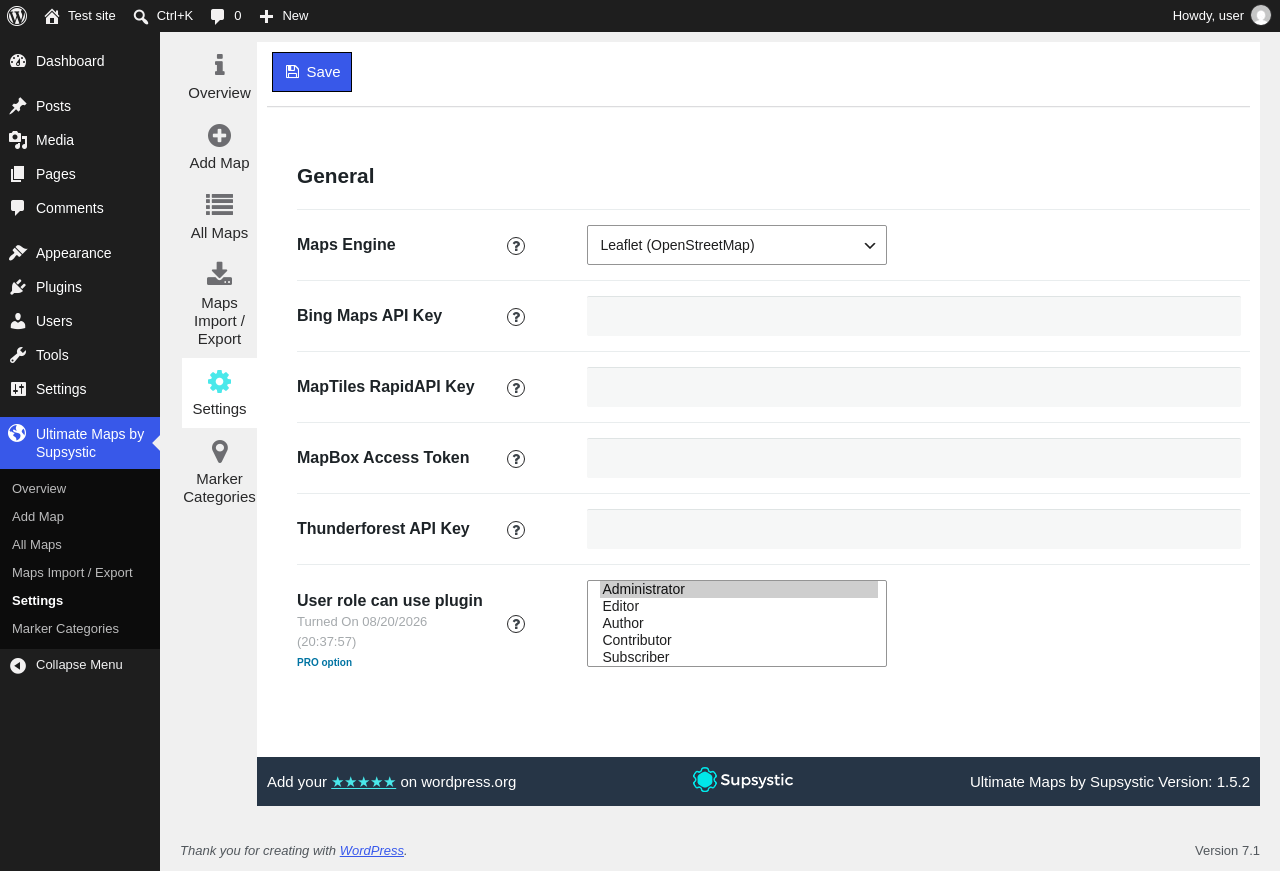The width and height of the screenshot is (1280, 871).
Task: Open the WordPress footer link
Action: (x=372, y=850)
